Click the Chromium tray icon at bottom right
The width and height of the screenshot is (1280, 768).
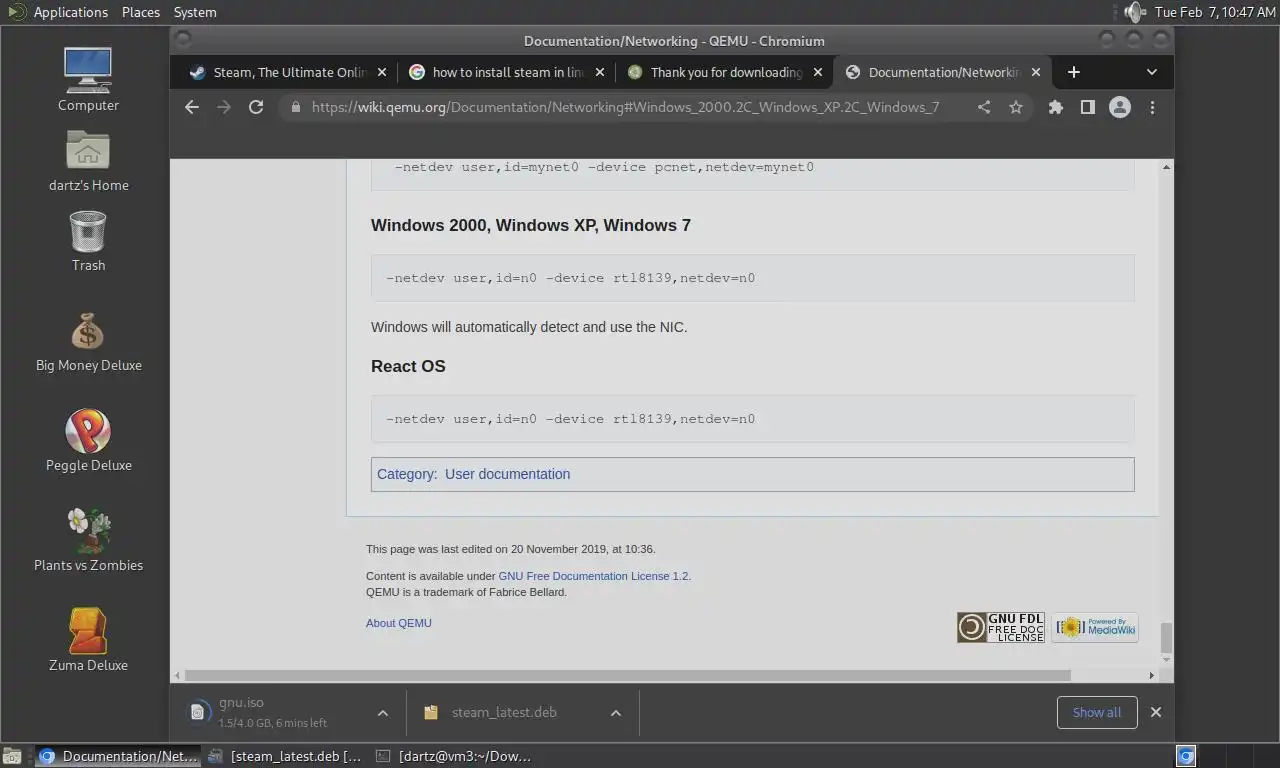point(1186,756)
